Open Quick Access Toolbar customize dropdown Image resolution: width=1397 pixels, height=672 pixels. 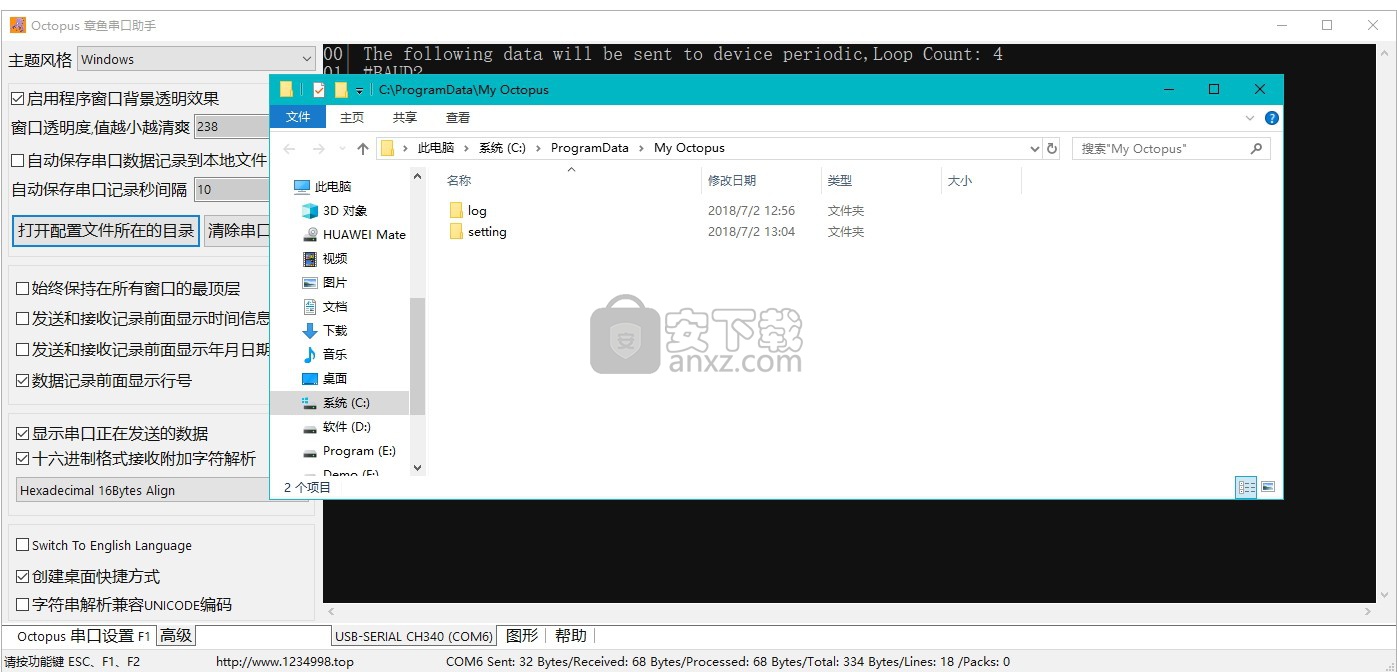tap(360, 91)
